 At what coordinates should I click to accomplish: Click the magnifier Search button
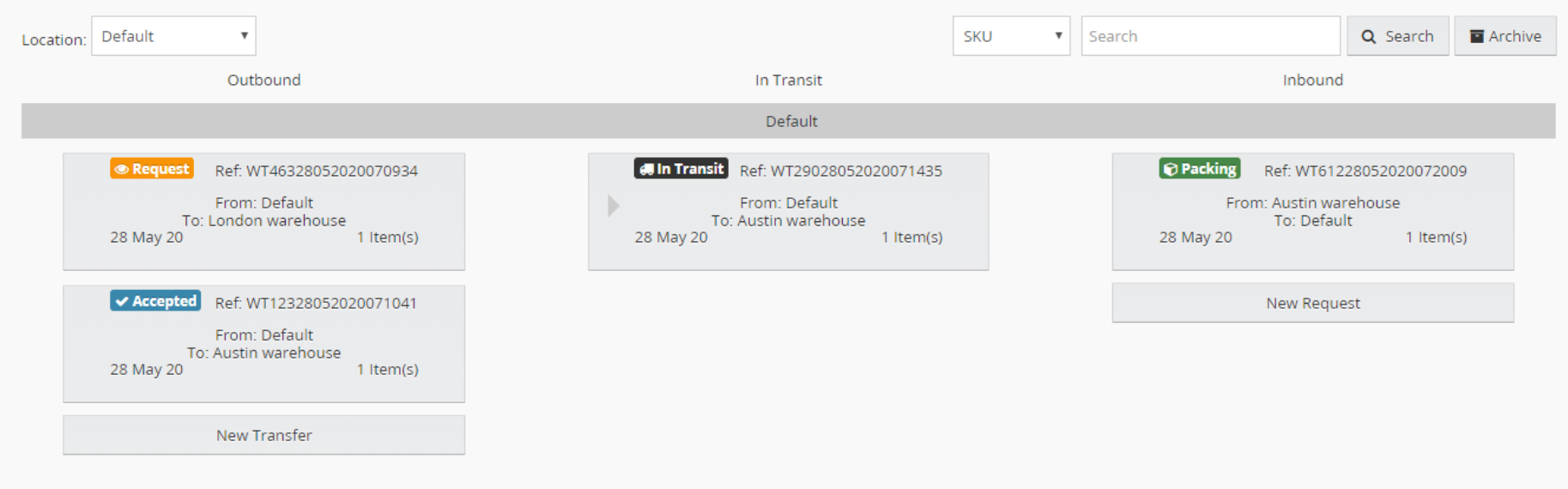pyautogui.click(x=1397, y=36)
